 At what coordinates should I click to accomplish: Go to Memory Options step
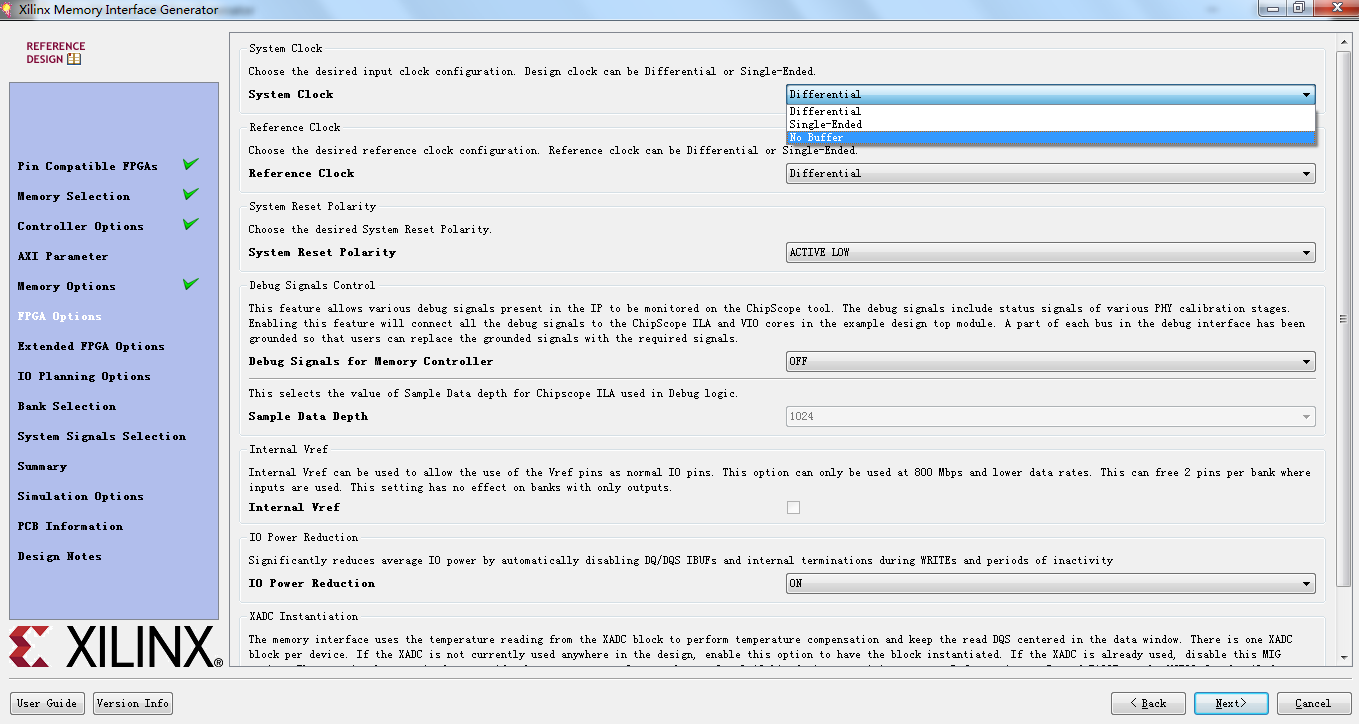click(67, 286)
